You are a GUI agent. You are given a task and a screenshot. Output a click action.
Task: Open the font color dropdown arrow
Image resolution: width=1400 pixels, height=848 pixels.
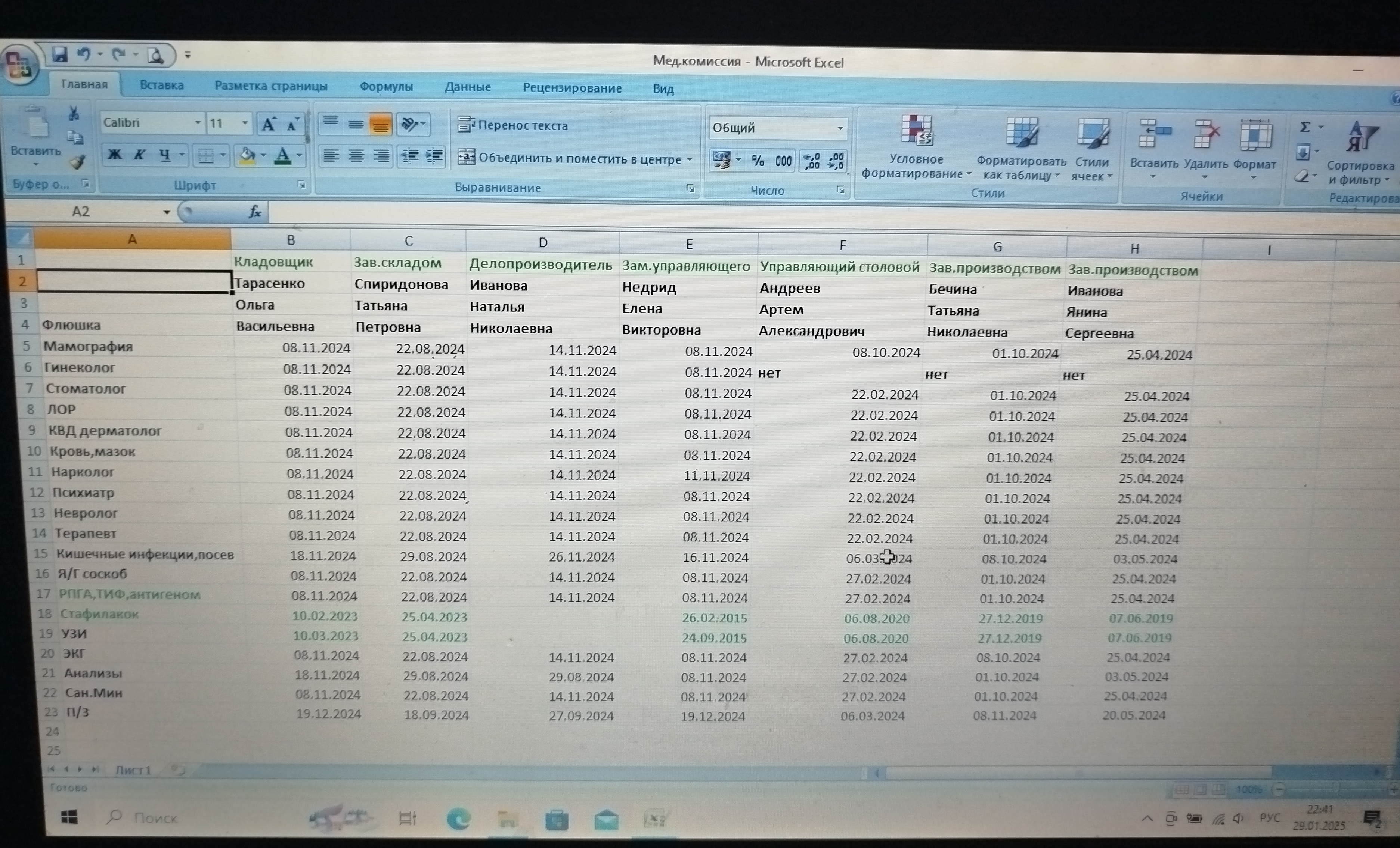pos(299,156)
